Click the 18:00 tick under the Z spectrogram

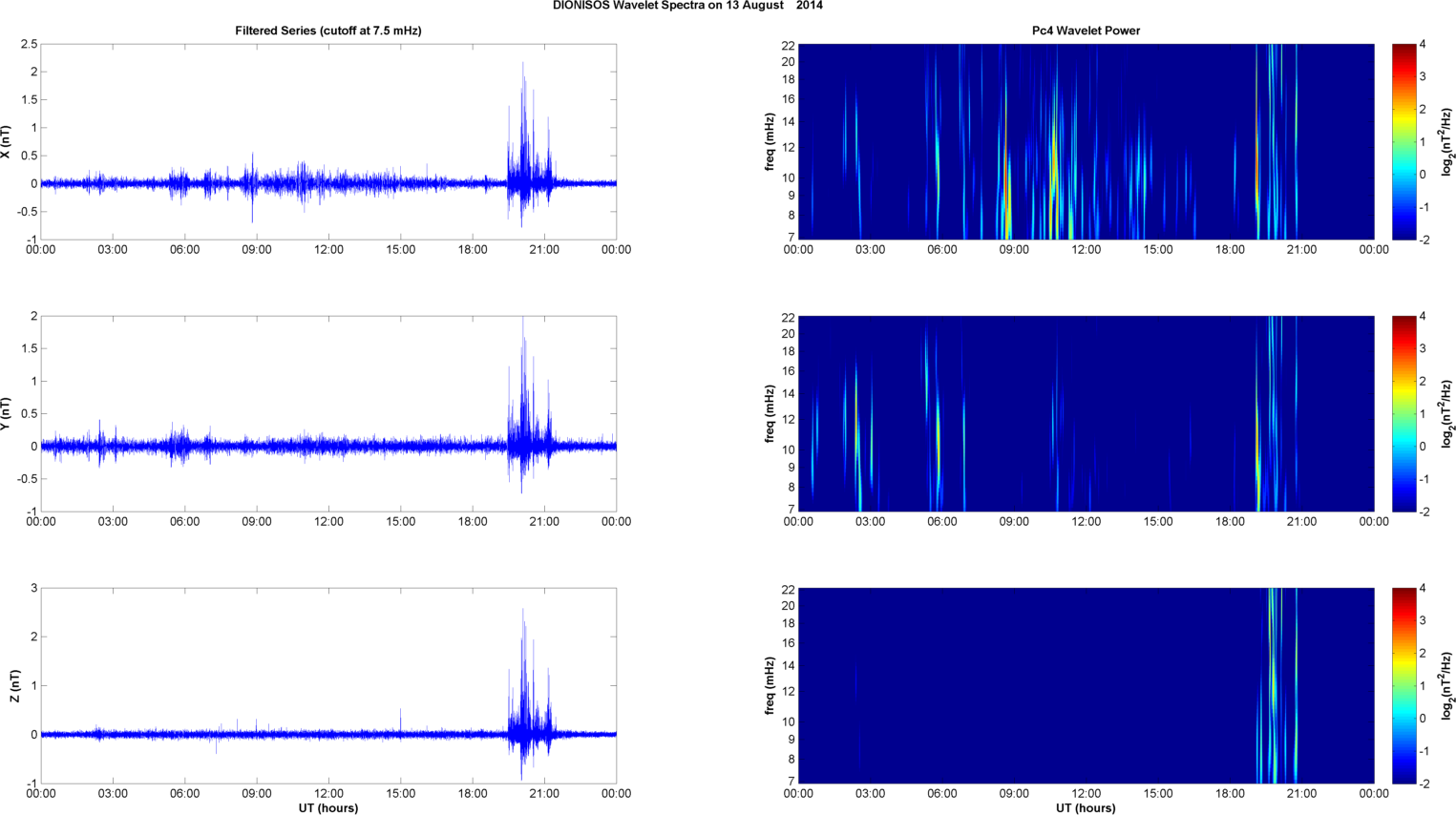(1230, 793)
